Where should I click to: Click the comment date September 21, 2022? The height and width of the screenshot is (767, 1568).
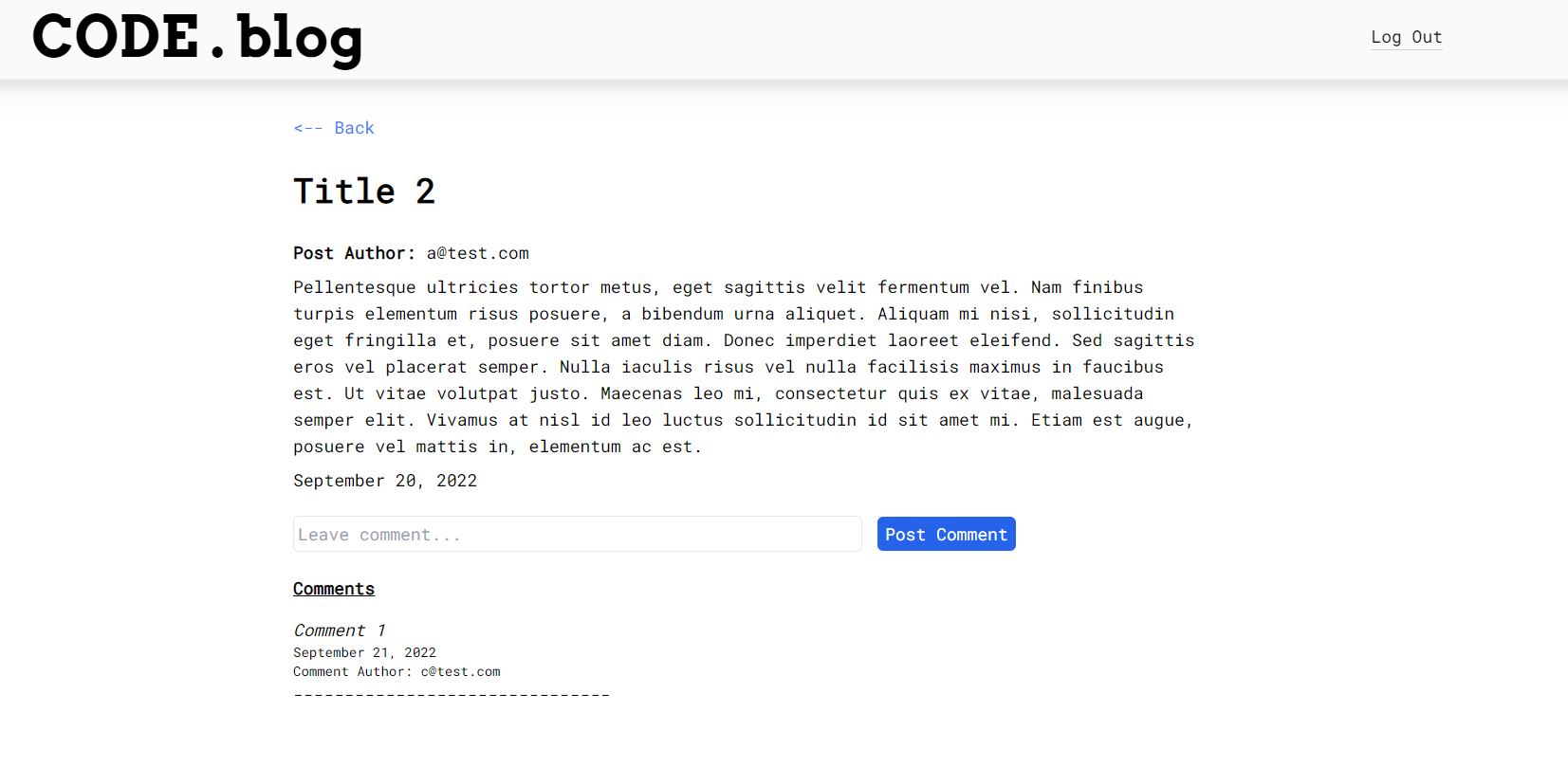[364, 652]
